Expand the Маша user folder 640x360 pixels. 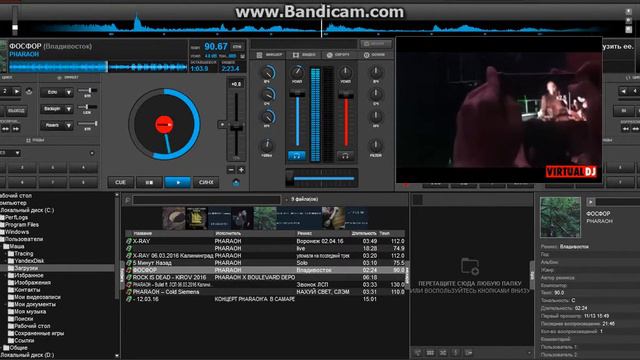point(17,247)
